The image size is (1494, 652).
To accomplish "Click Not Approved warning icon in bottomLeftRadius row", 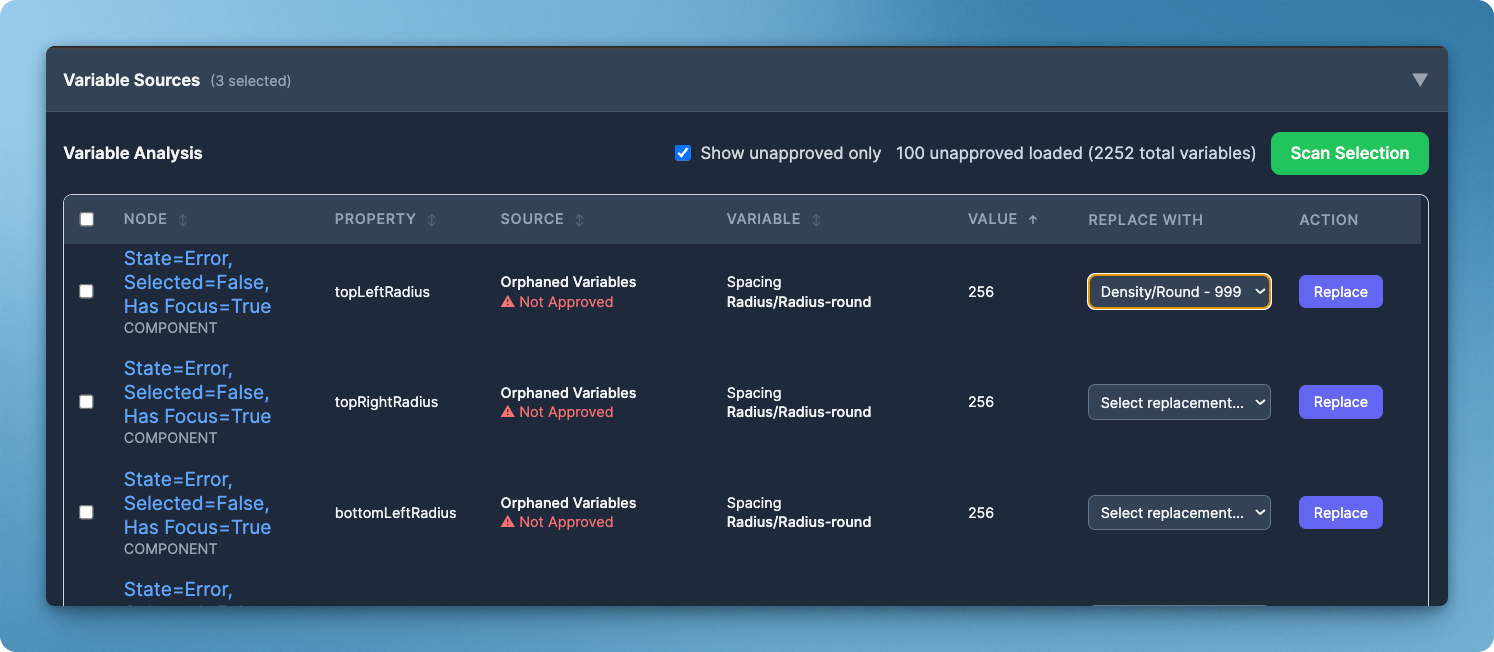I will pyautogui.click(x=508, y=522).
